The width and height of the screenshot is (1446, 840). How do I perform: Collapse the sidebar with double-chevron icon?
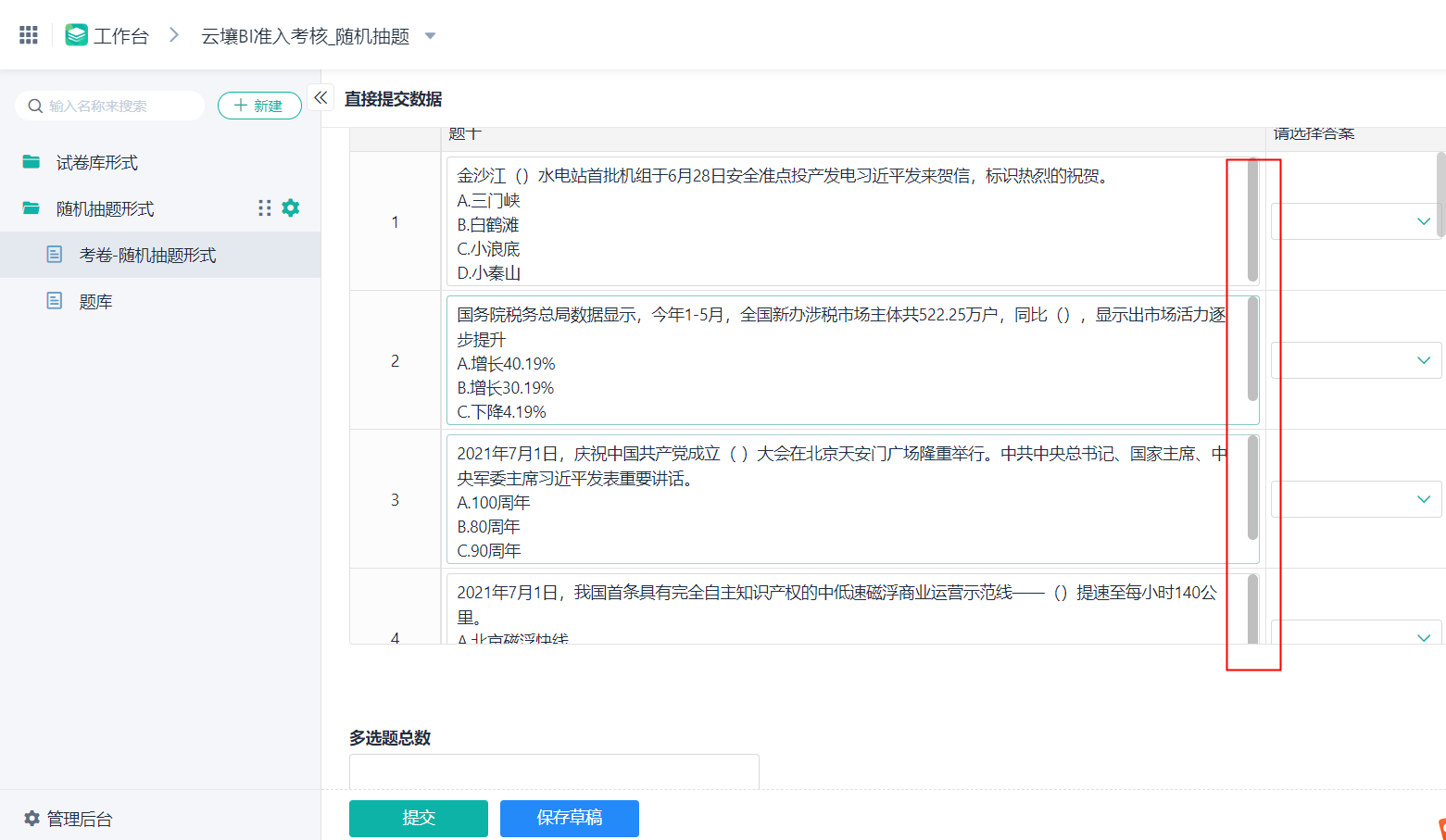pos(321,97)
